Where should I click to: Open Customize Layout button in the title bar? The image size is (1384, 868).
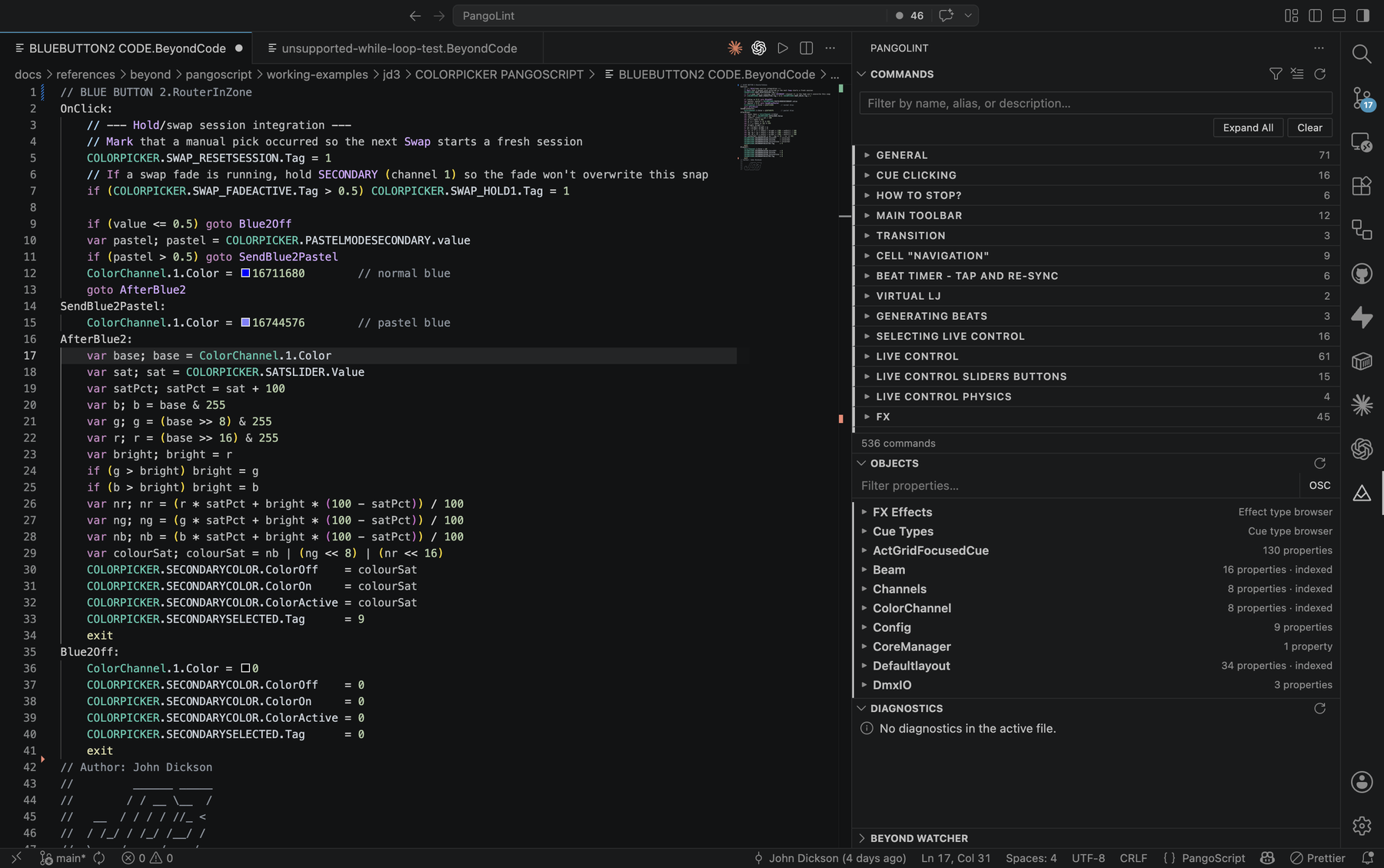[x=1292, y=15]
